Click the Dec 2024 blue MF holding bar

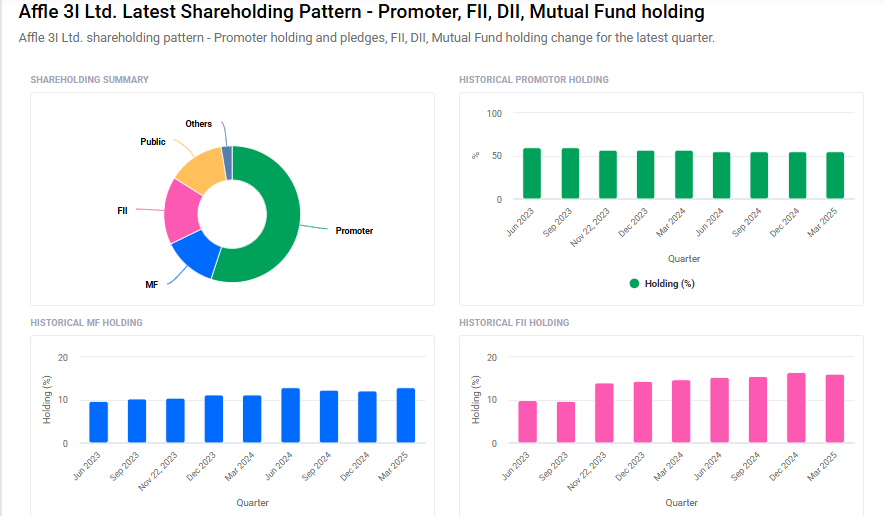(367, 417)
